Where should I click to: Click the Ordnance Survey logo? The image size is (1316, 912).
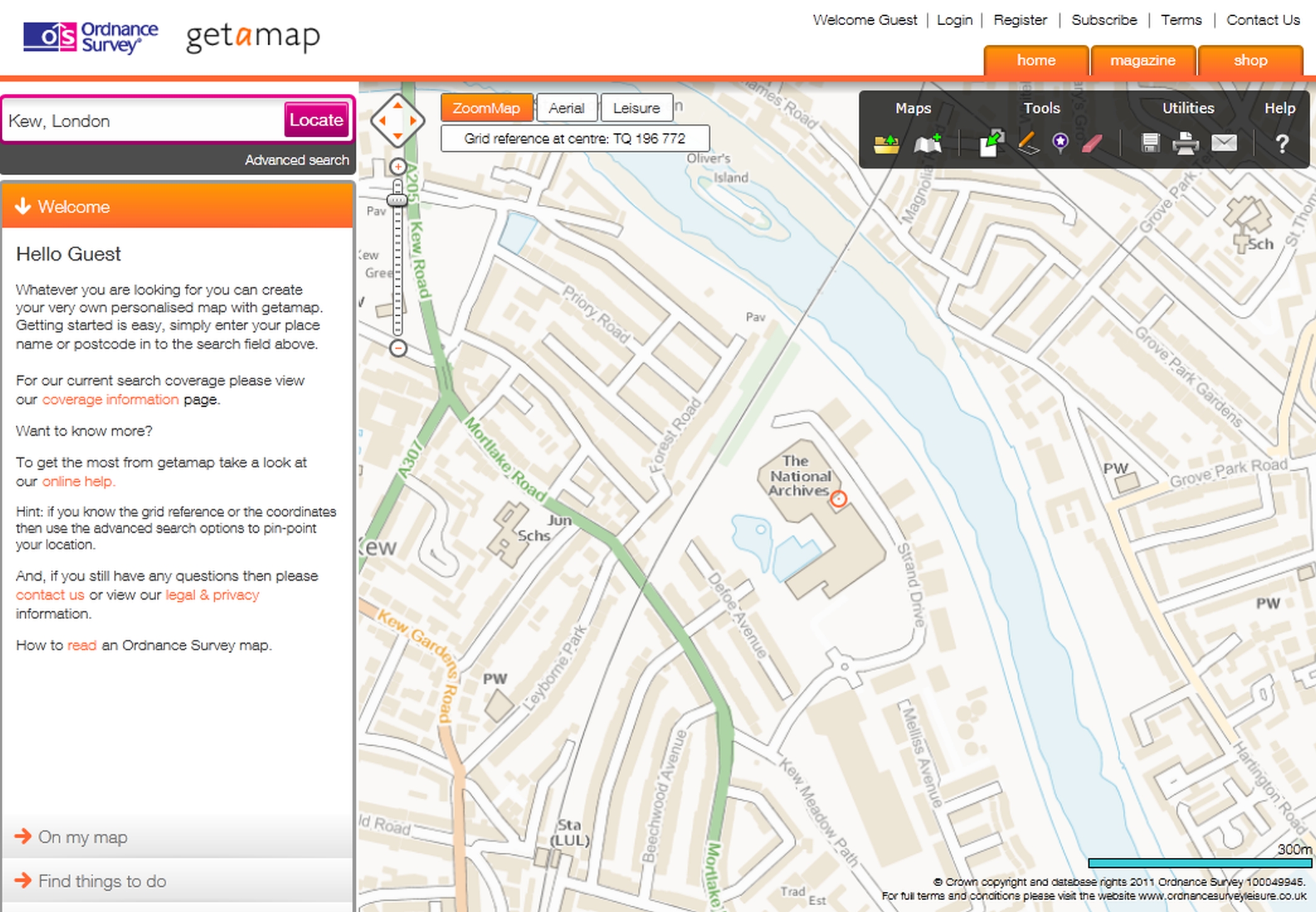[x=91, y=37]
